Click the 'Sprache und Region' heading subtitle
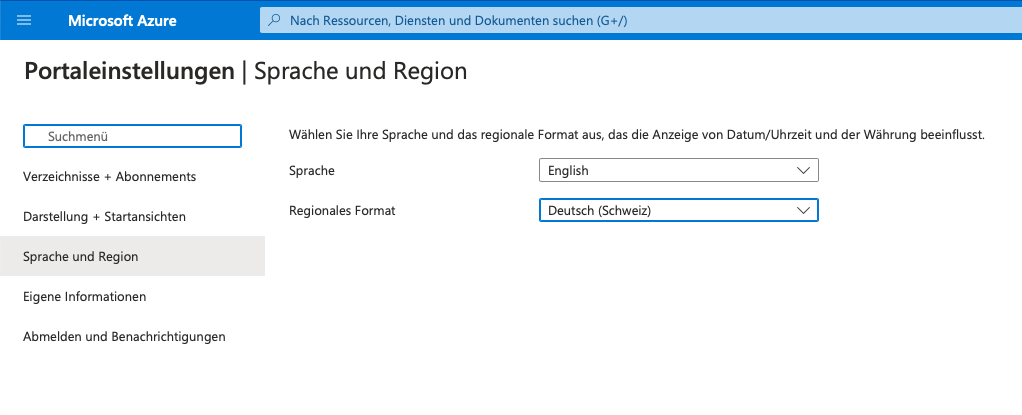 pyautogui.click(x=360, y=72)
